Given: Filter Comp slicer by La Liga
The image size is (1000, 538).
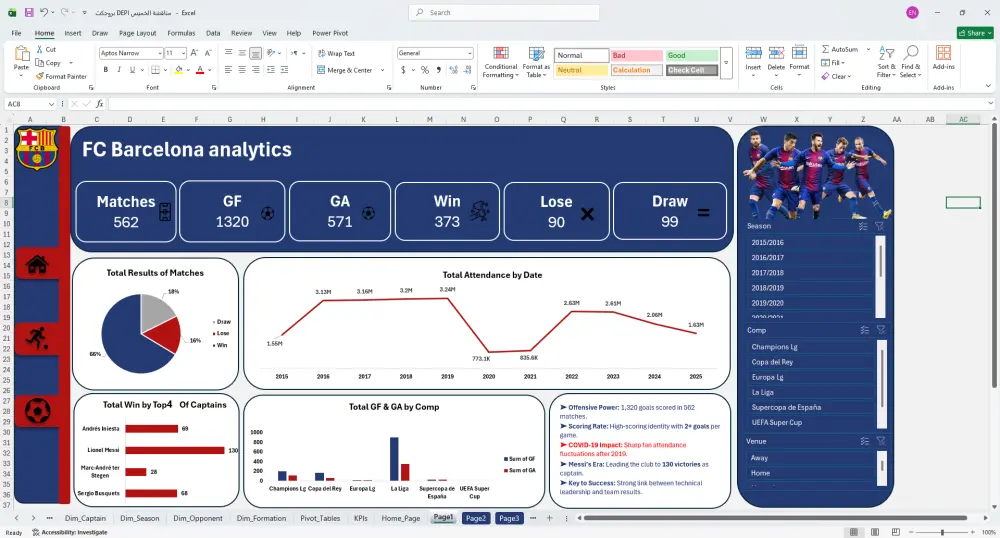Looking at the screenshot, I should [811, 393].
